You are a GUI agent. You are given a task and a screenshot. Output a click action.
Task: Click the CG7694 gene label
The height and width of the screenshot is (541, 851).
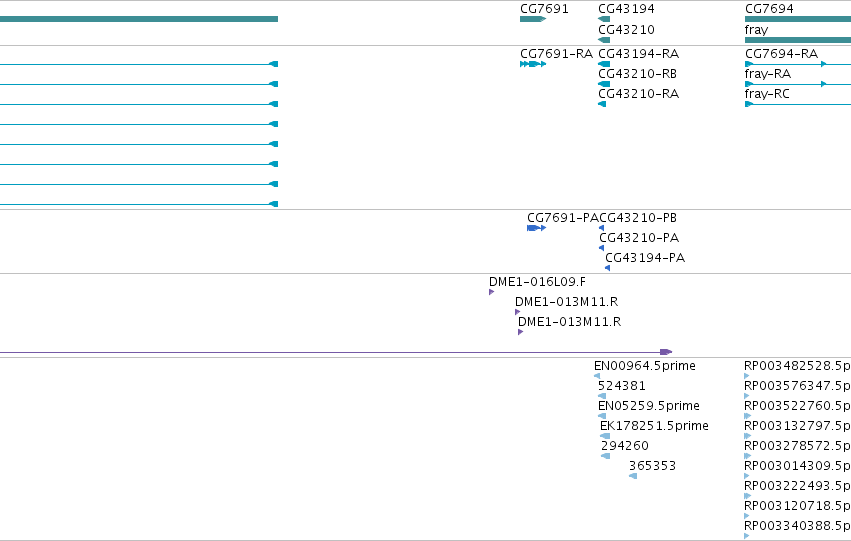point(769,9)
